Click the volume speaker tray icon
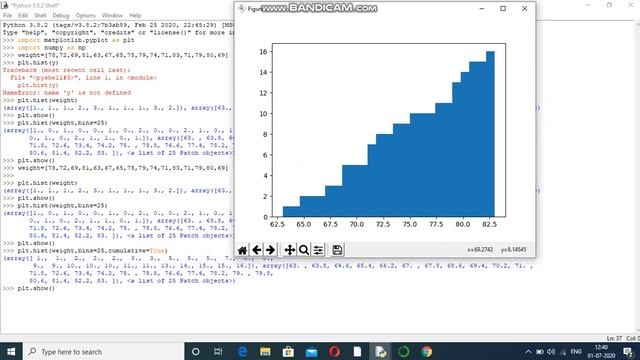 pos(551,351)
